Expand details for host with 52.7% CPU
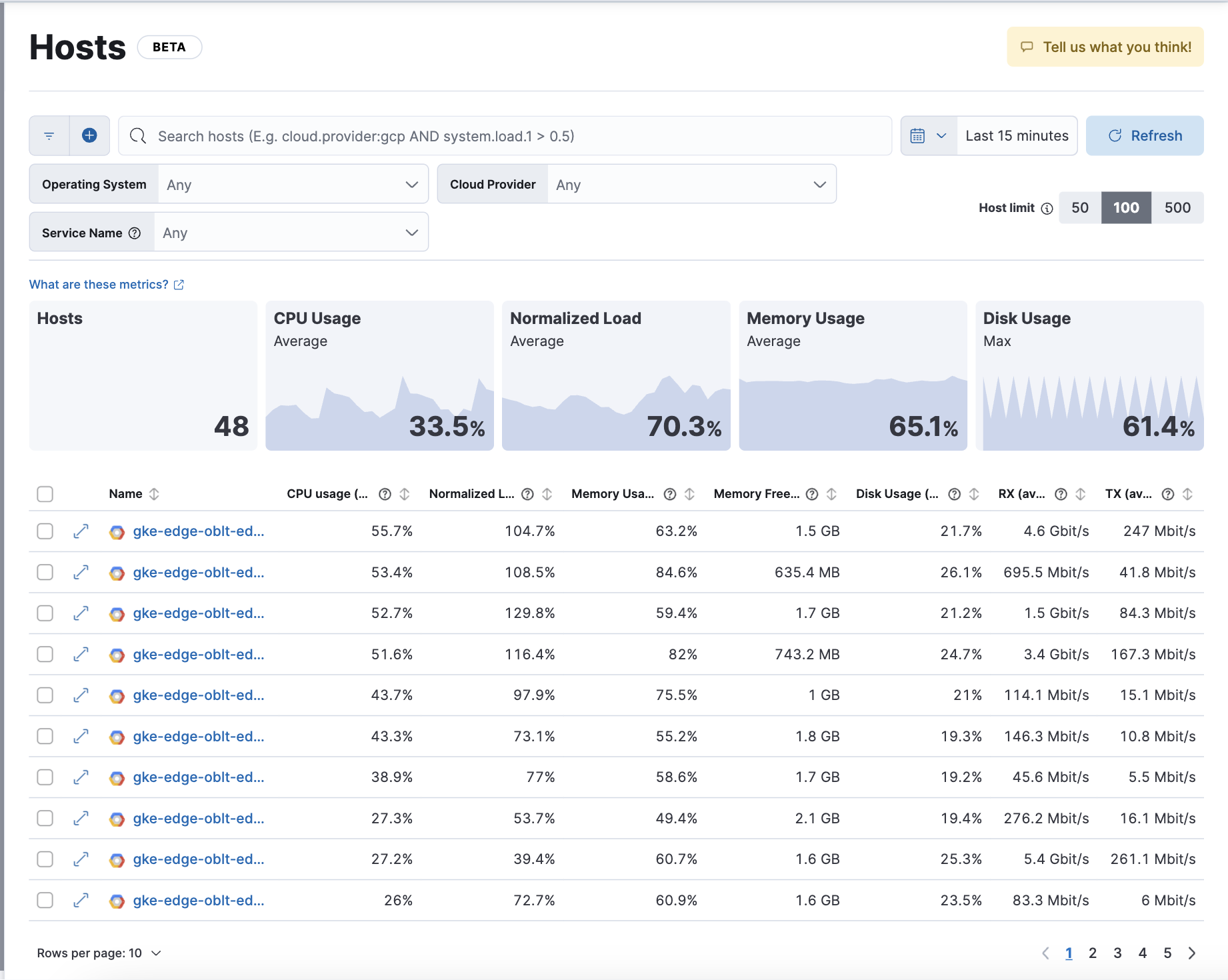 [81, 613]
